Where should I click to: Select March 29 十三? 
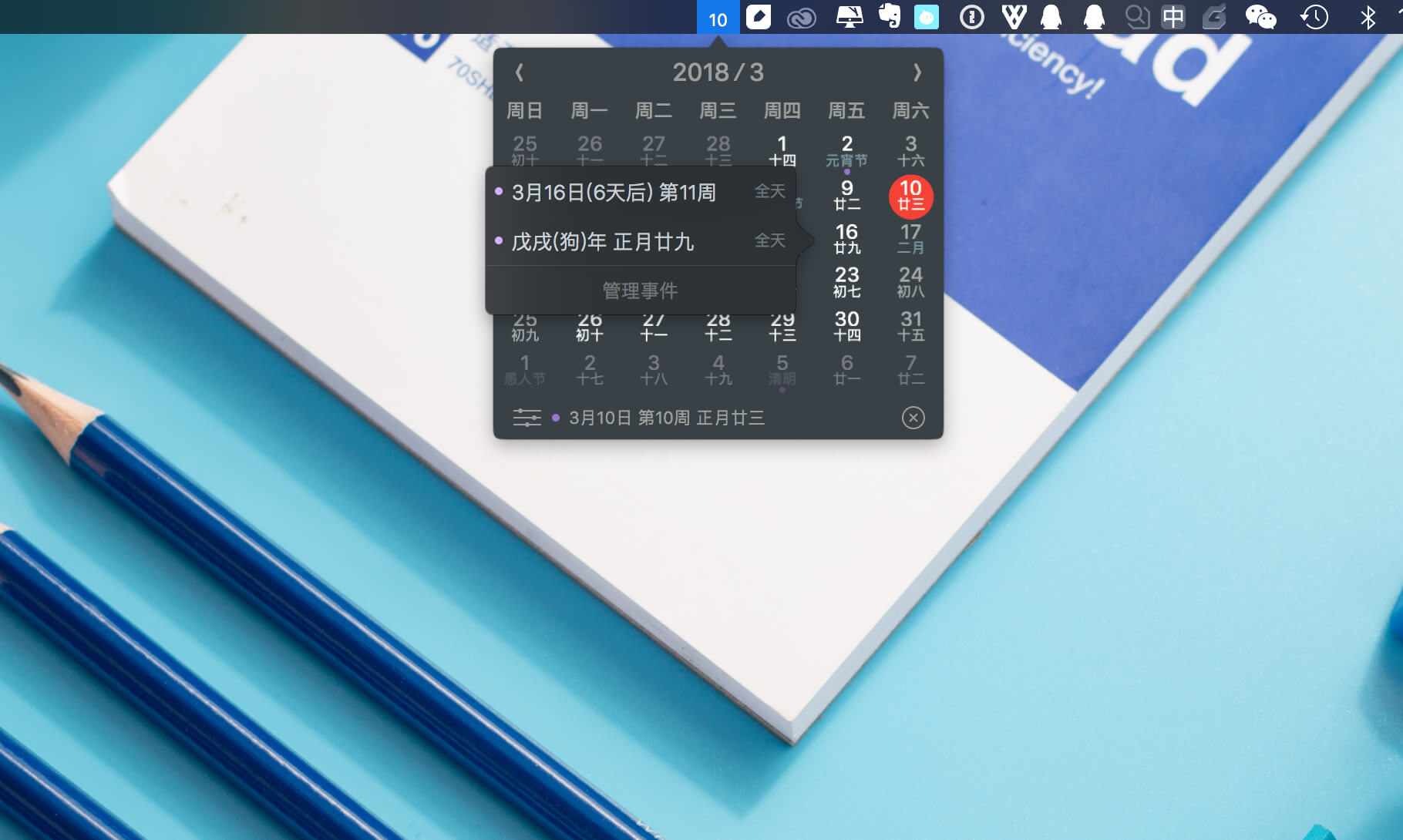click(x=782, y=328)
